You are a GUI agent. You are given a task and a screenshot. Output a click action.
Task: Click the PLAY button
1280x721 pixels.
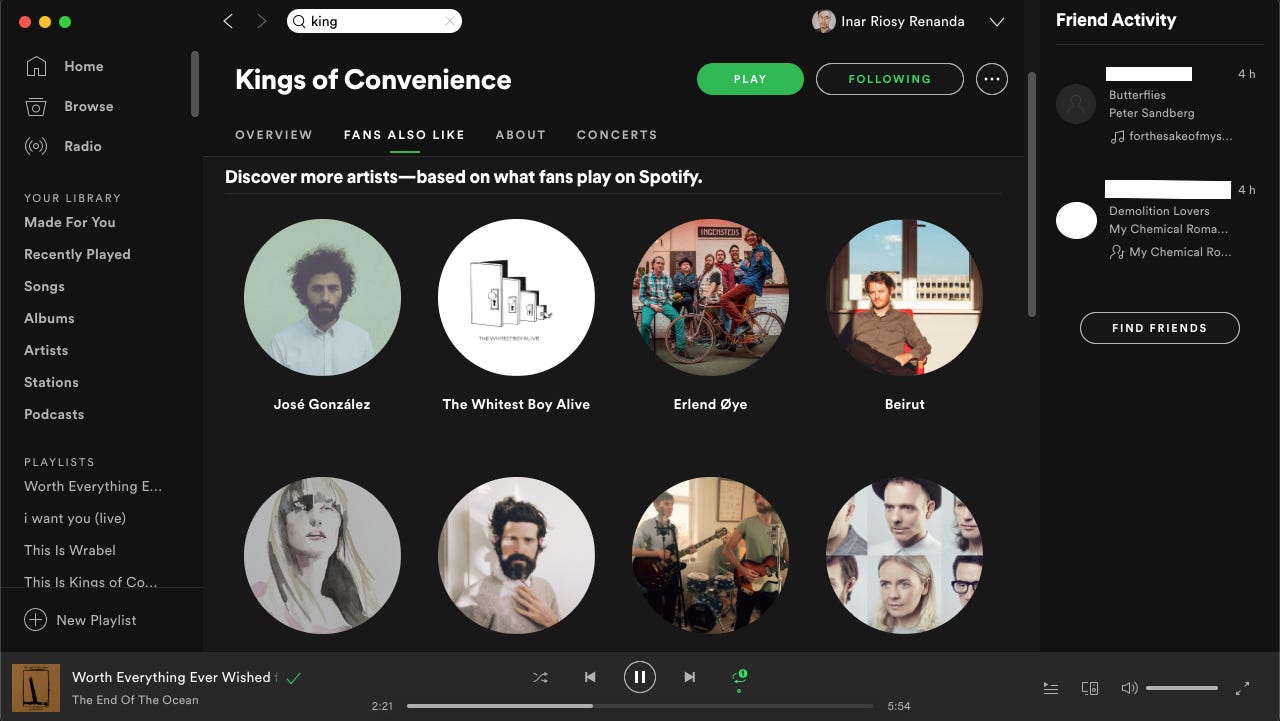[x=750, y=78]
